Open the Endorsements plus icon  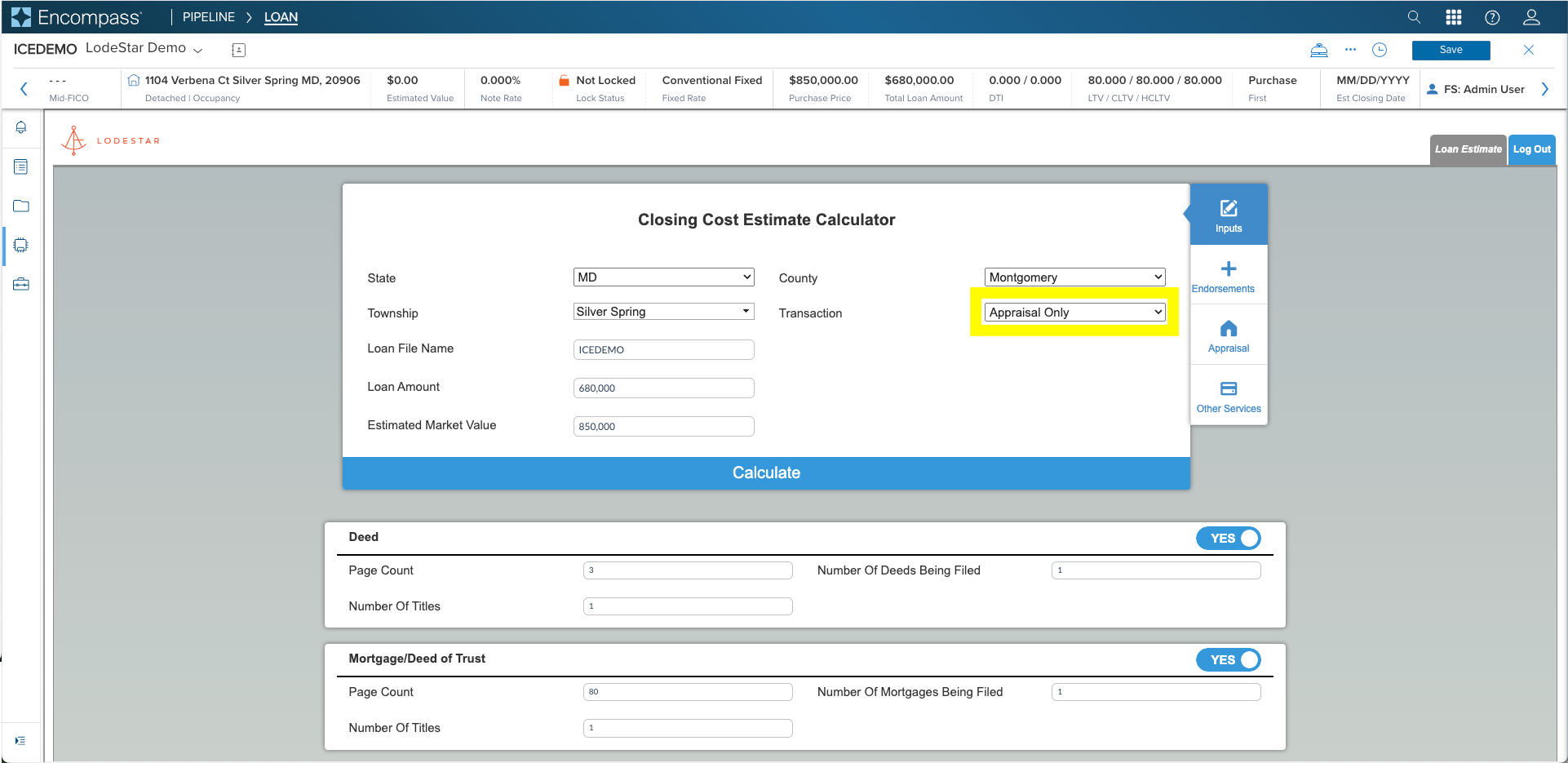coord(1229,269)
